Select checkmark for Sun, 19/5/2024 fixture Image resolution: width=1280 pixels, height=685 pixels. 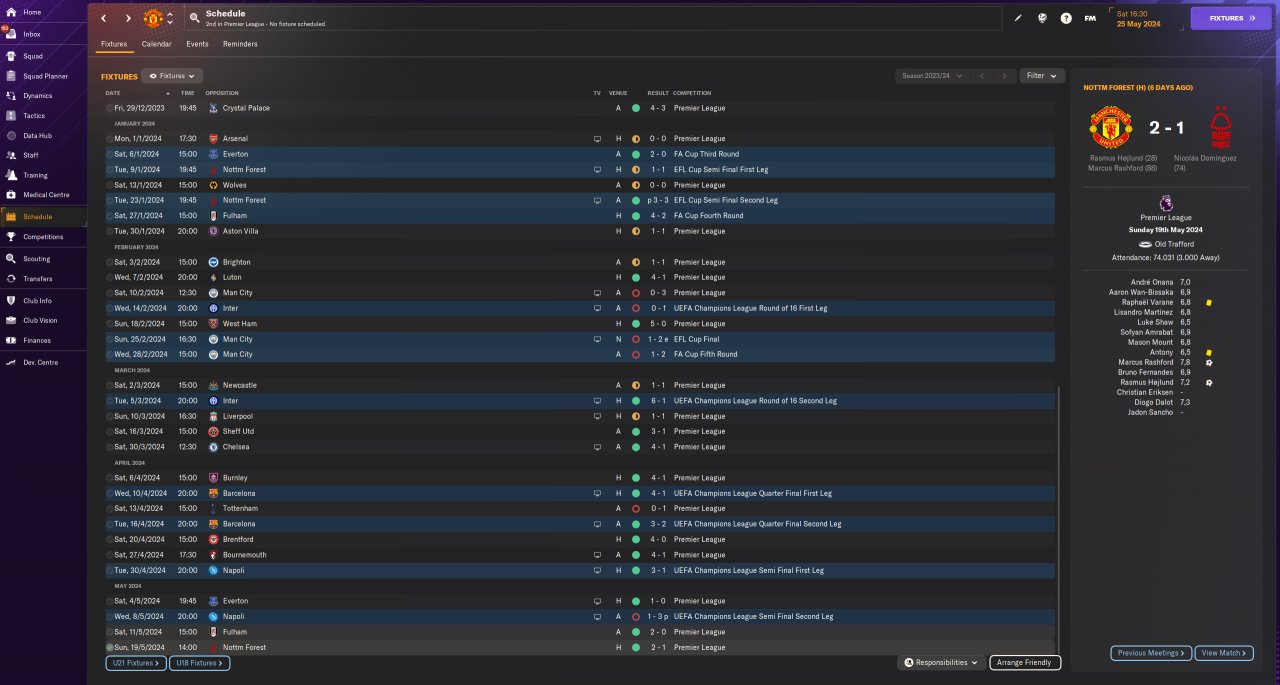pos(109,648)
